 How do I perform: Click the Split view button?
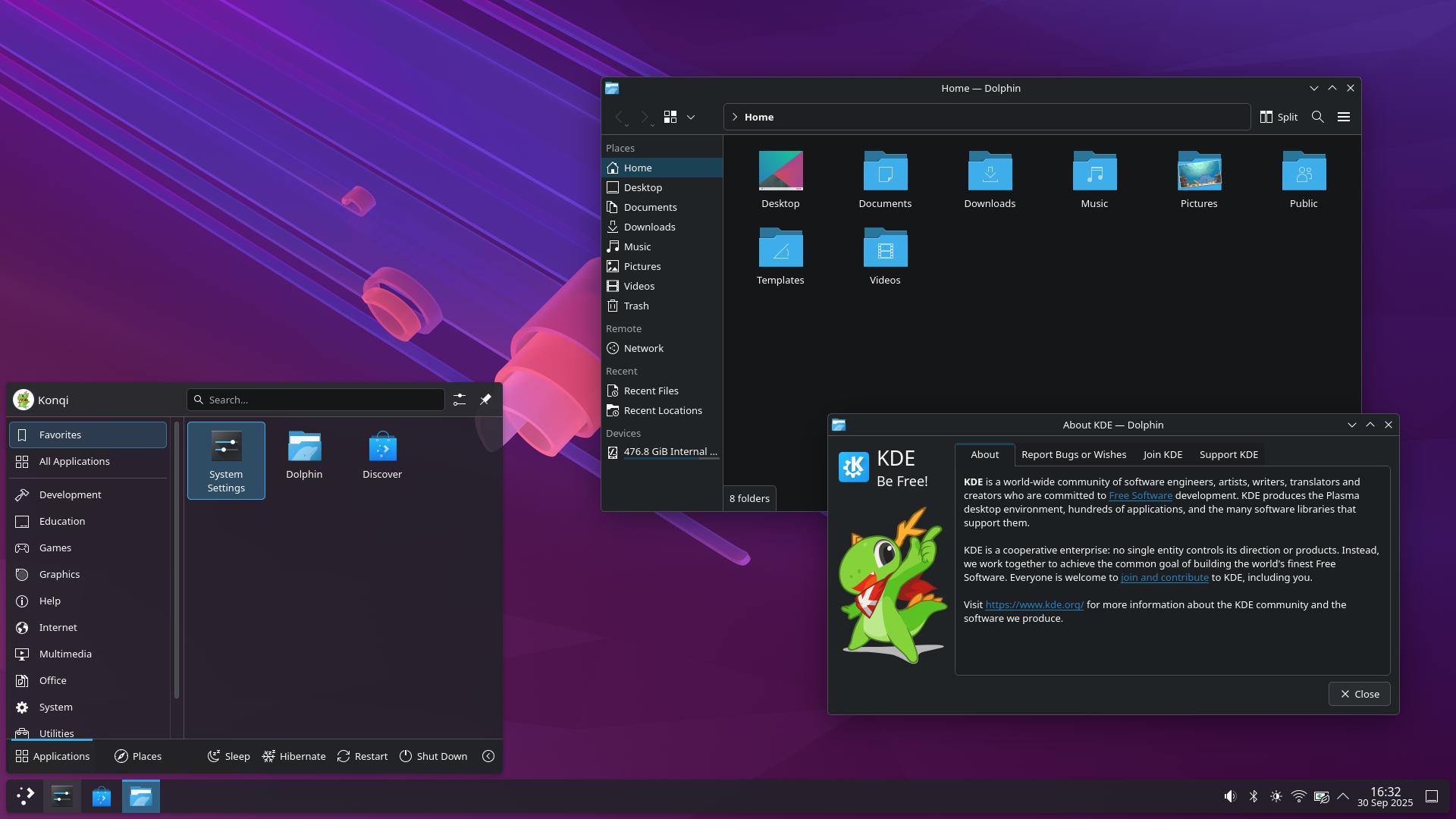pos(1279,117)
